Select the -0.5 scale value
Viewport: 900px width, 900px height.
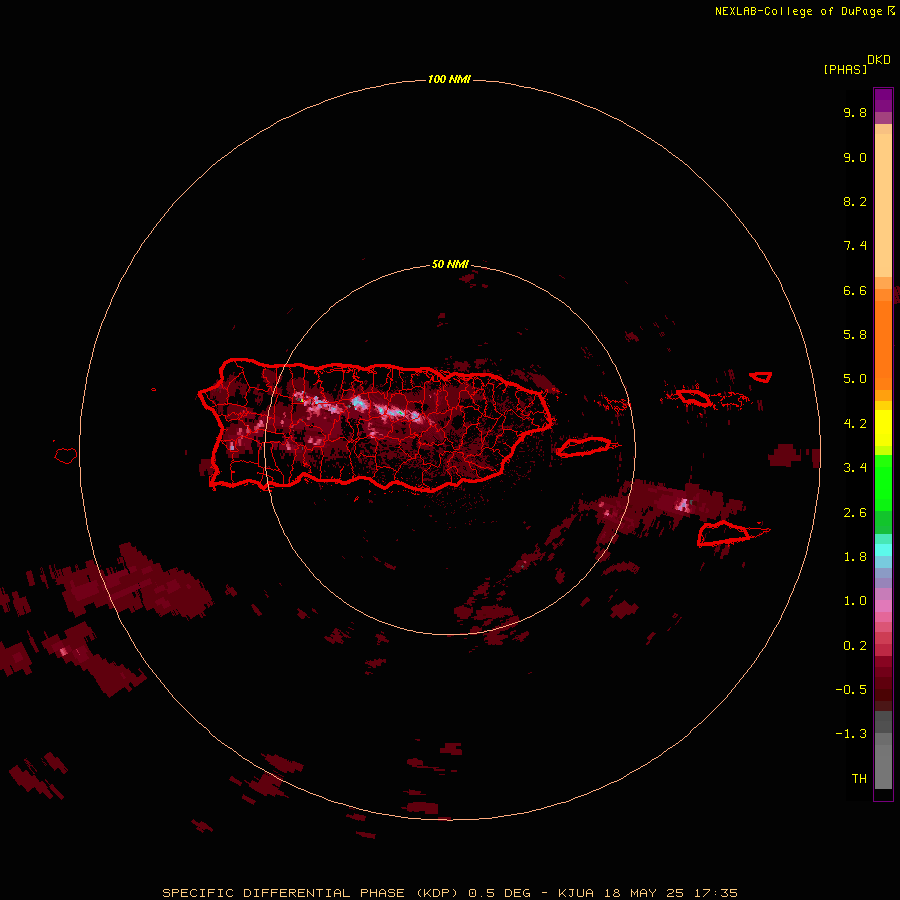pyautogui.click(x=851, y=690)
